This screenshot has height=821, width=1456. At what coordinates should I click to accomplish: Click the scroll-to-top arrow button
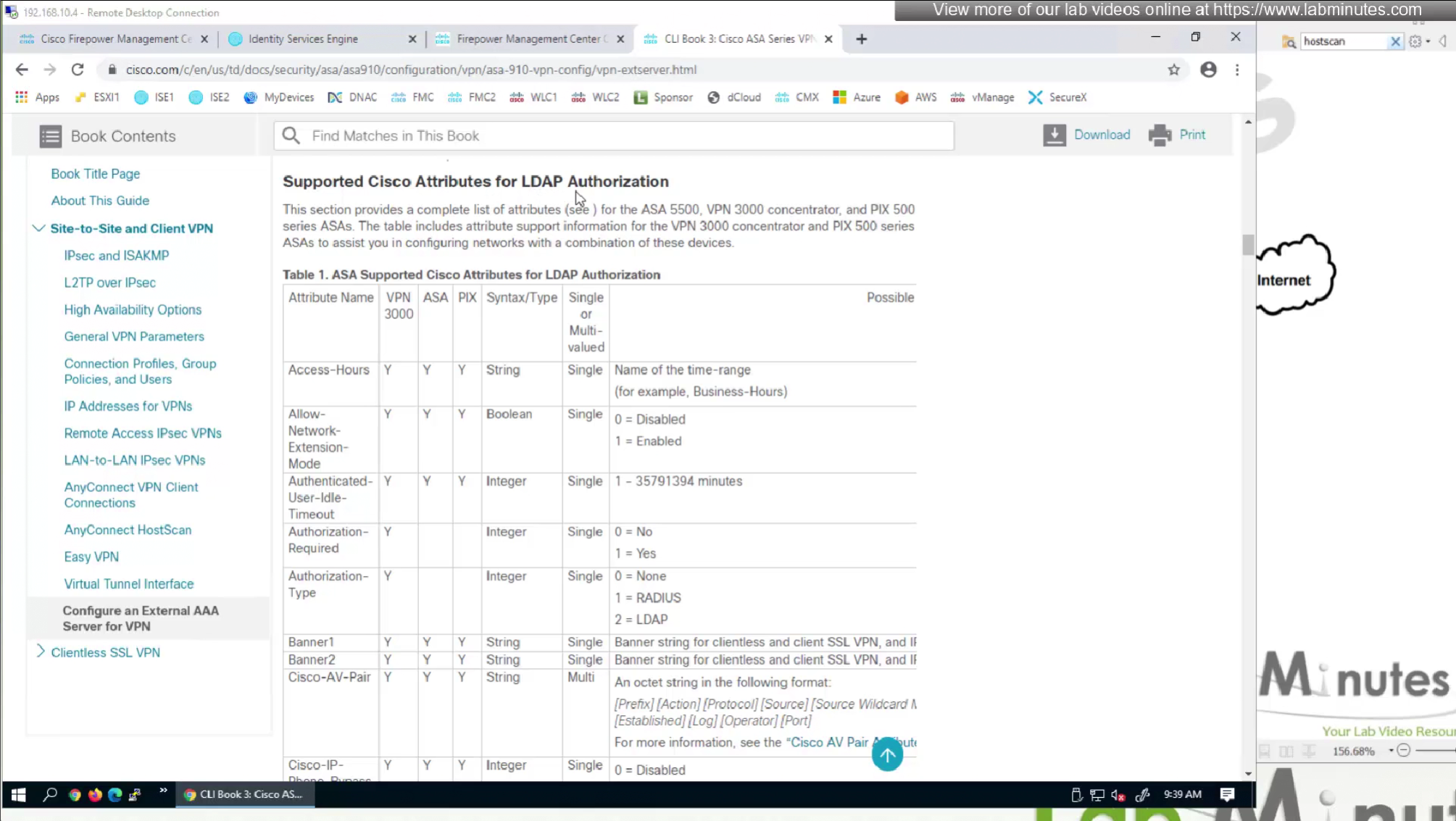coord(887,755)
